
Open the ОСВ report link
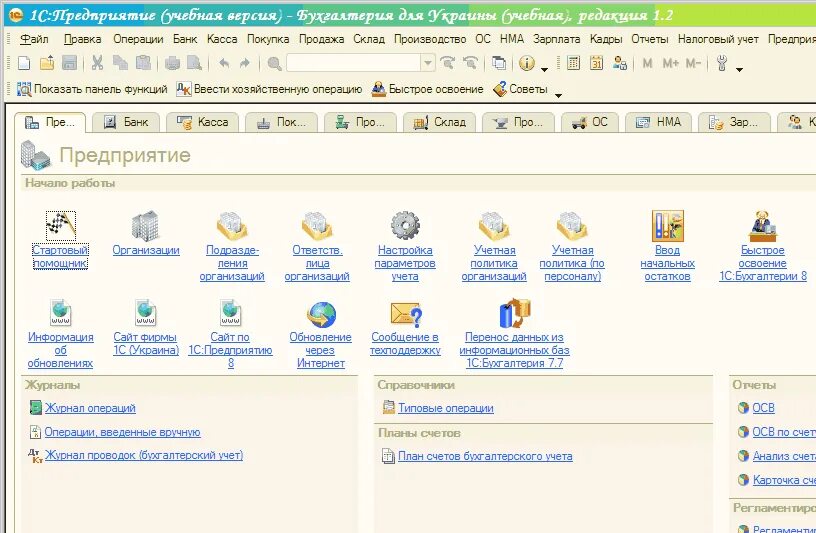click(763, 408)
